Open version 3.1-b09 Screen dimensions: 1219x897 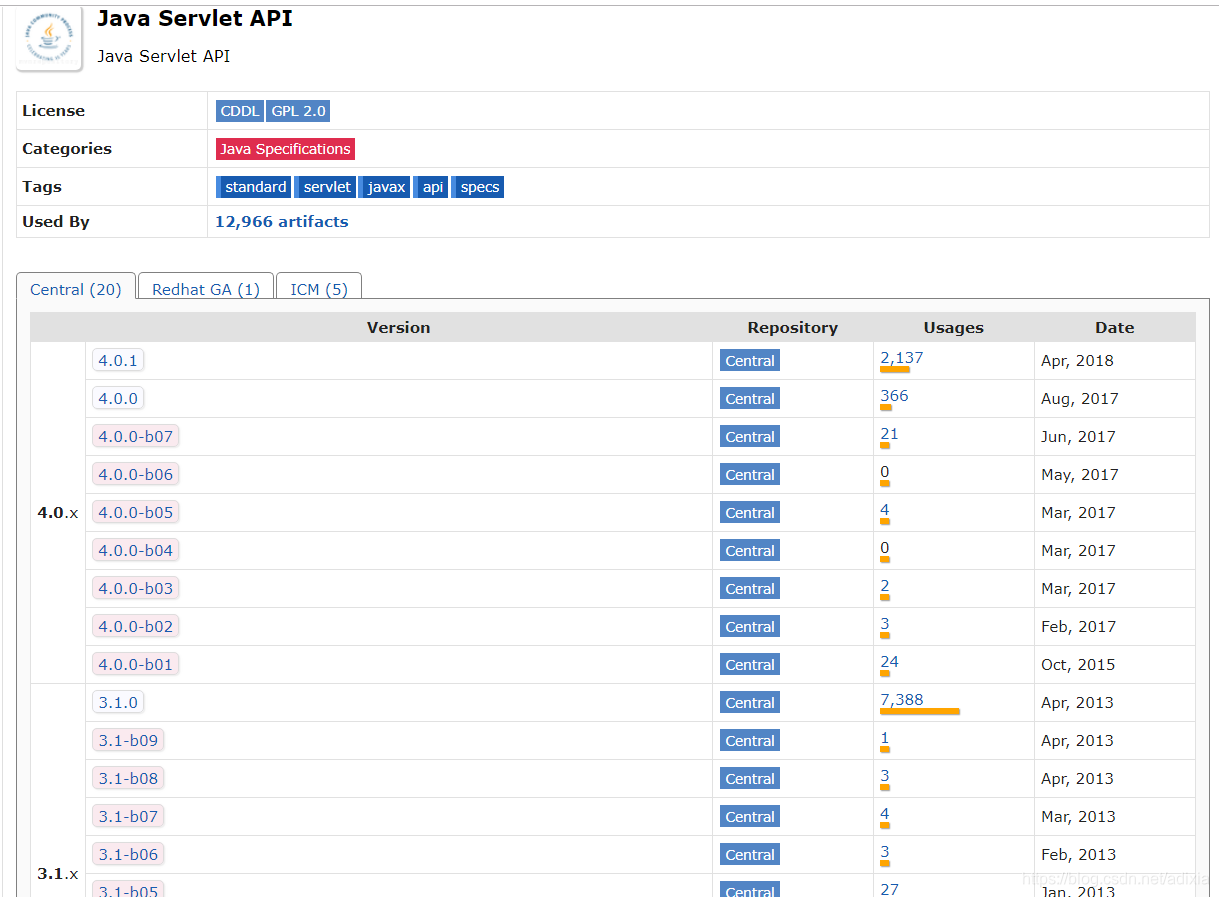pos(128,740)
